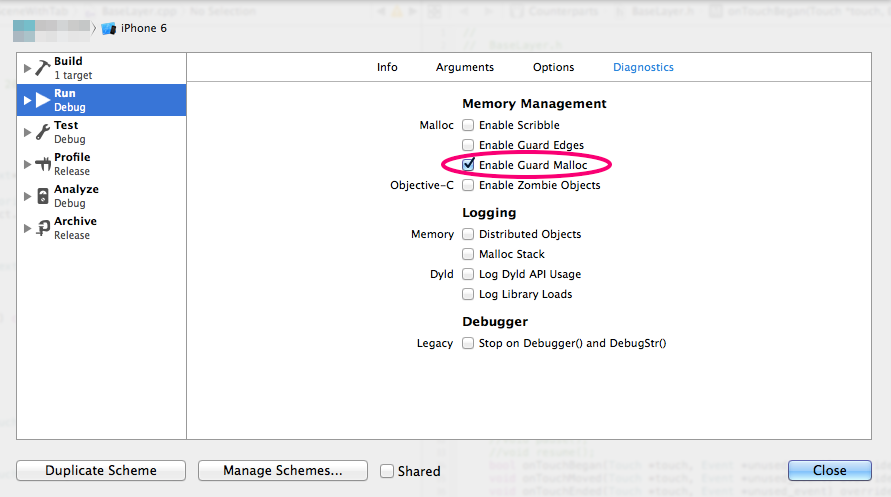Expand the Build disclosure triangle
The height and width of the screenshot is (497, 891).
tap(27, 68)
